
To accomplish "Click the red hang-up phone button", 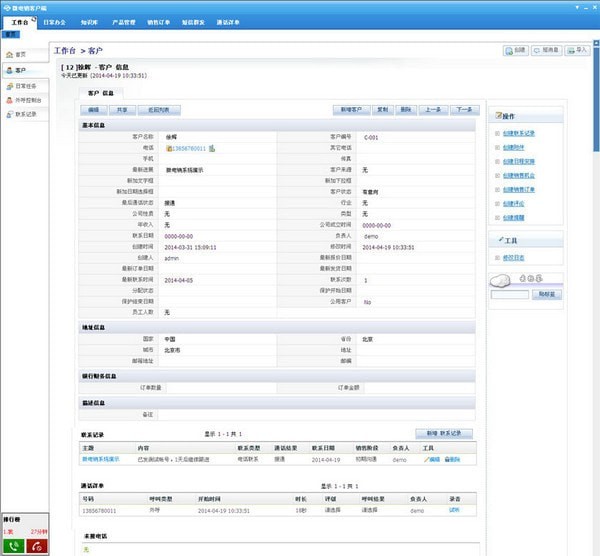I will click(36, 546).
